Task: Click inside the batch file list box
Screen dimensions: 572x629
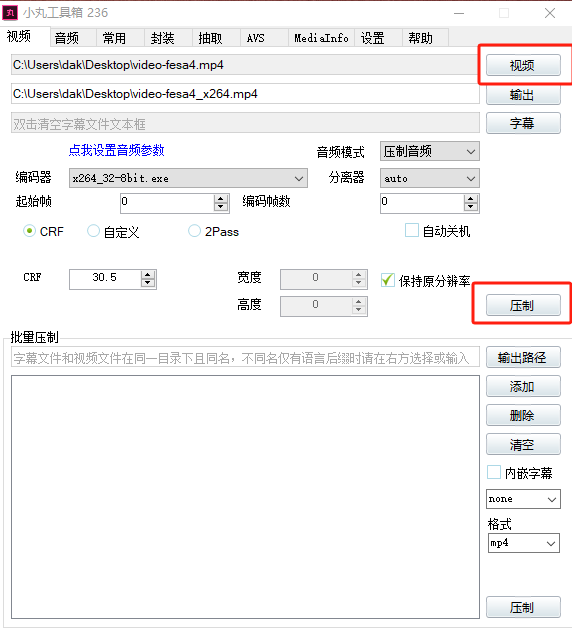Action: pos(245,497)
